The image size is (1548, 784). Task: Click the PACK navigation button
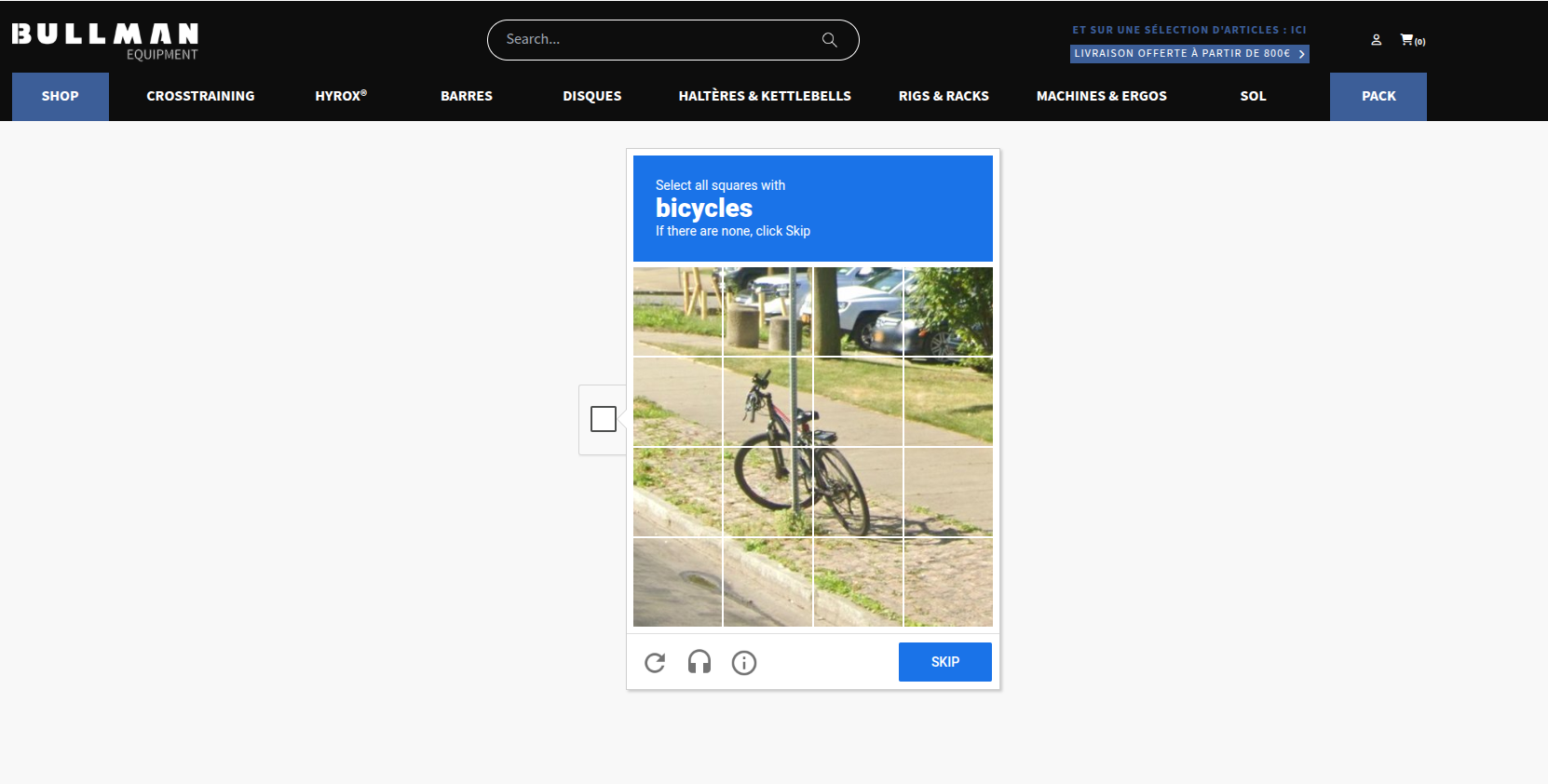[x=1378, y=96]
